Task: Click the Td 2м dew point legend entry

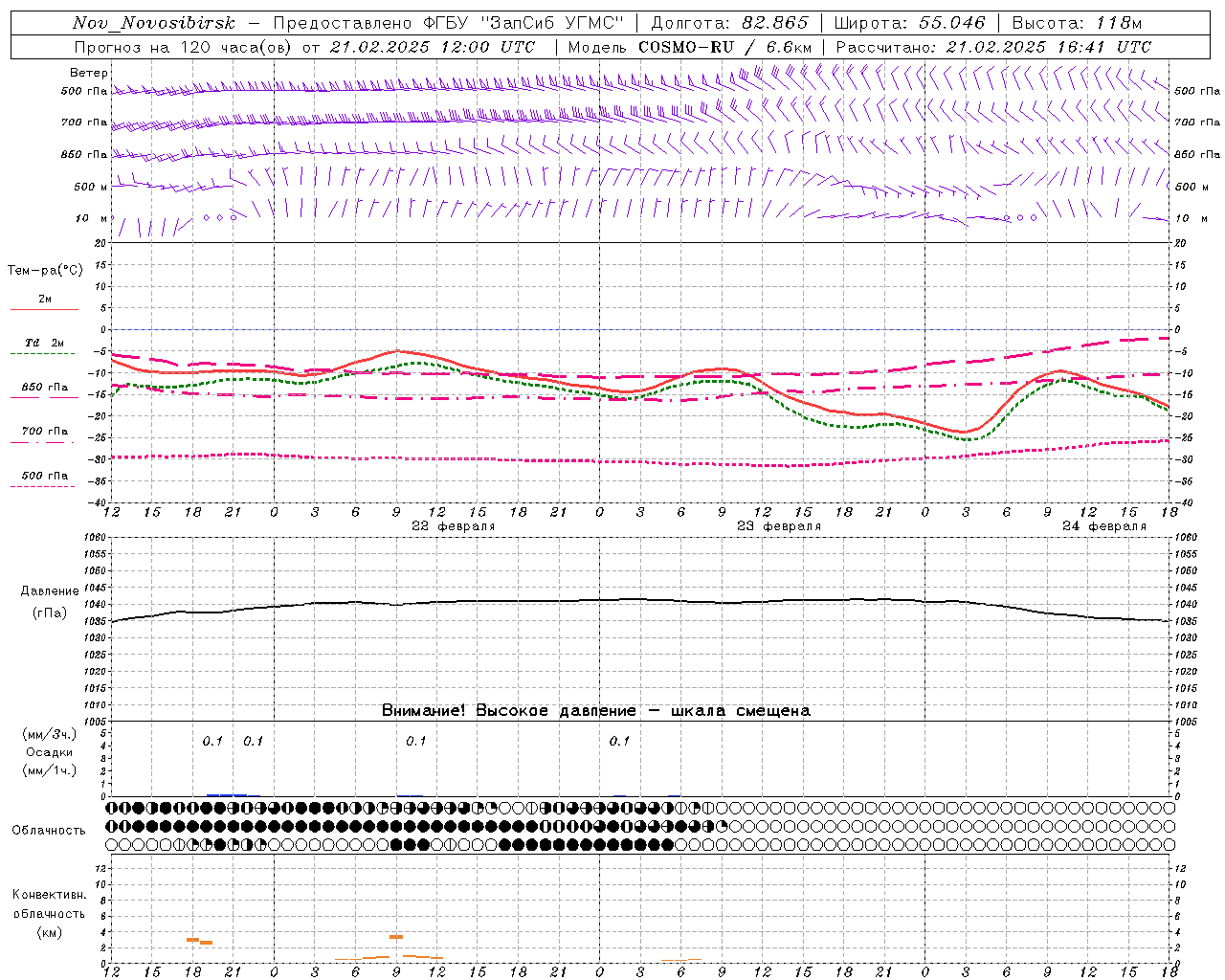Action: 45,343
